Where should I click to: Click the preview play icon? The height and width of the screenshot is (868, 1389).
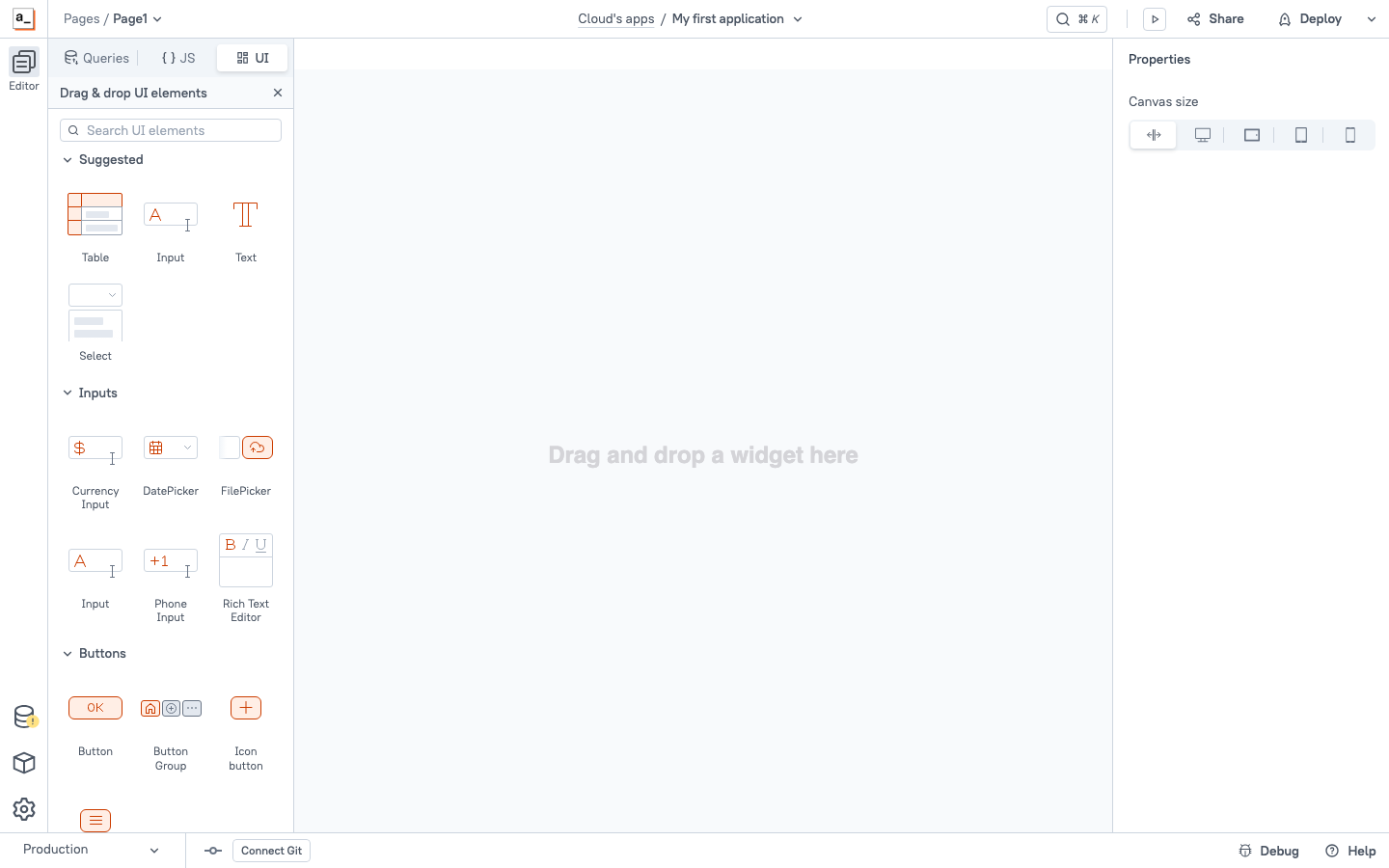pos(1155,19)
